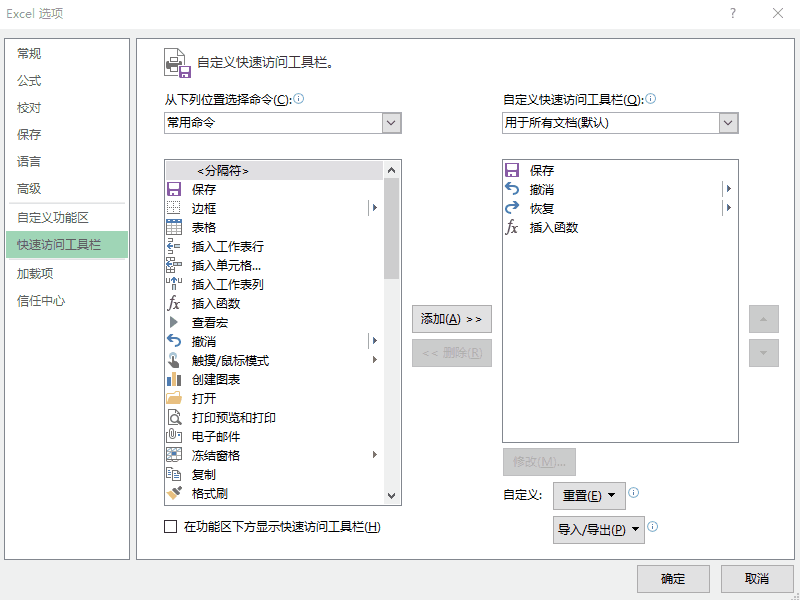Screen dimensions: 800x600
Task: Click the 撤消 icon in right toolbar list
Action: click(x=512, y=189)
